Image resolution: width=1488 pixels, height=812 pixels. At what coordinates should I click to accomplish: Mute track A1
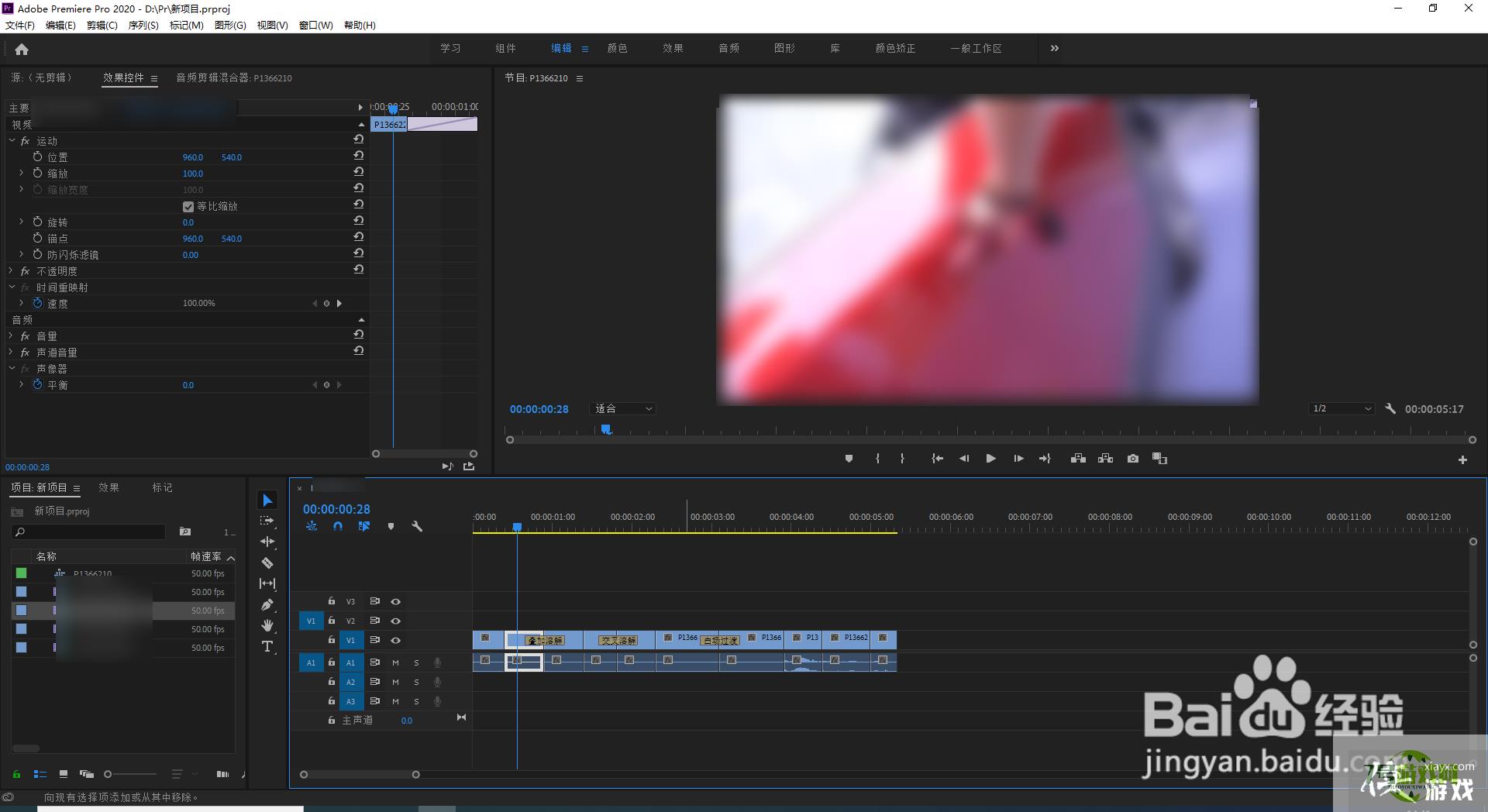coord(395,662)
